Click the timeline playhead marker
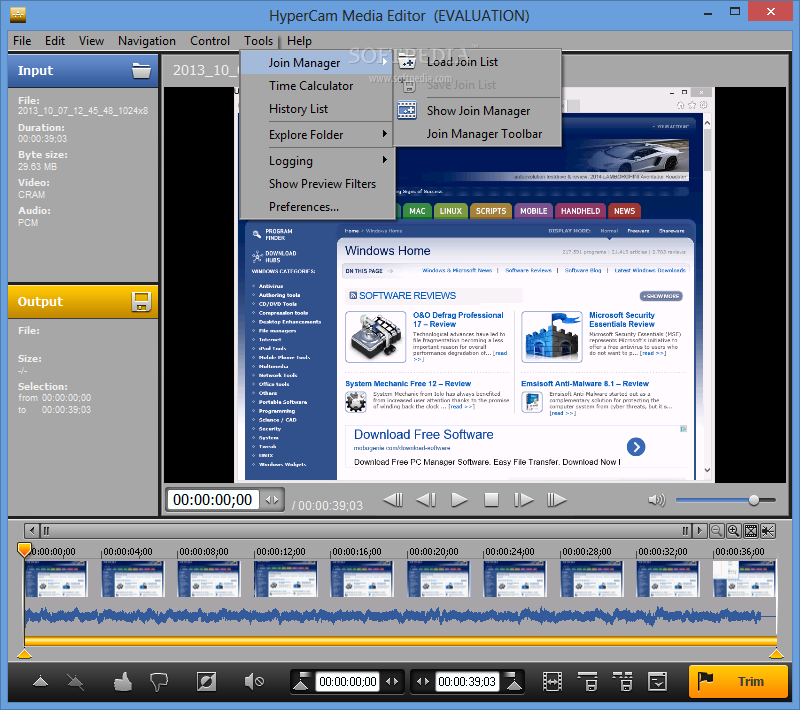 [x=24, y=549]
